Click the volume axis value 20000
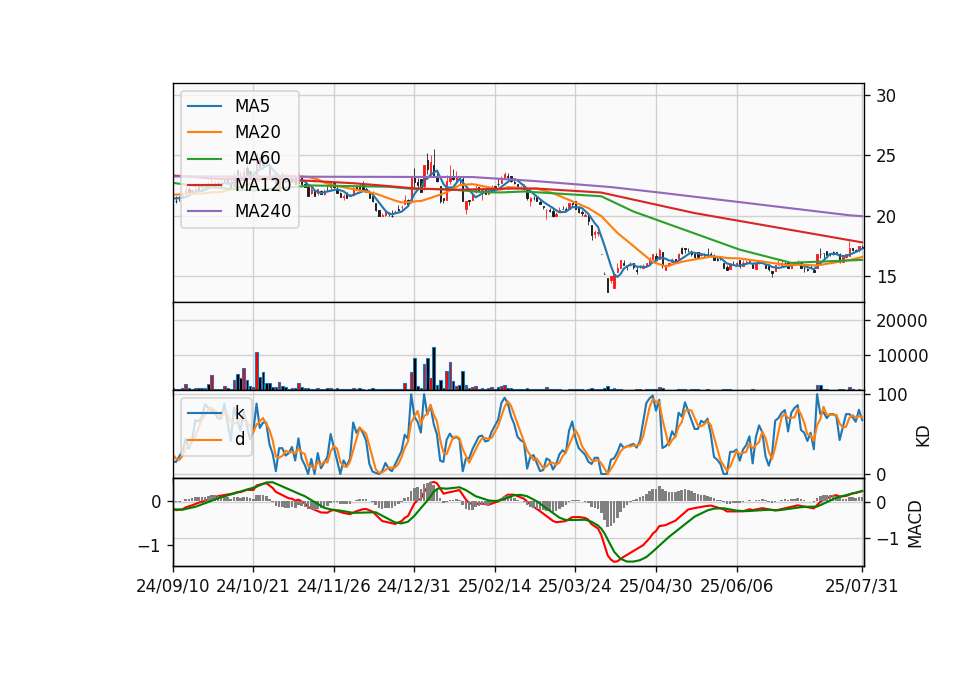Image resolution: width=960 pixels, height=690 pixels. [902, 321]
